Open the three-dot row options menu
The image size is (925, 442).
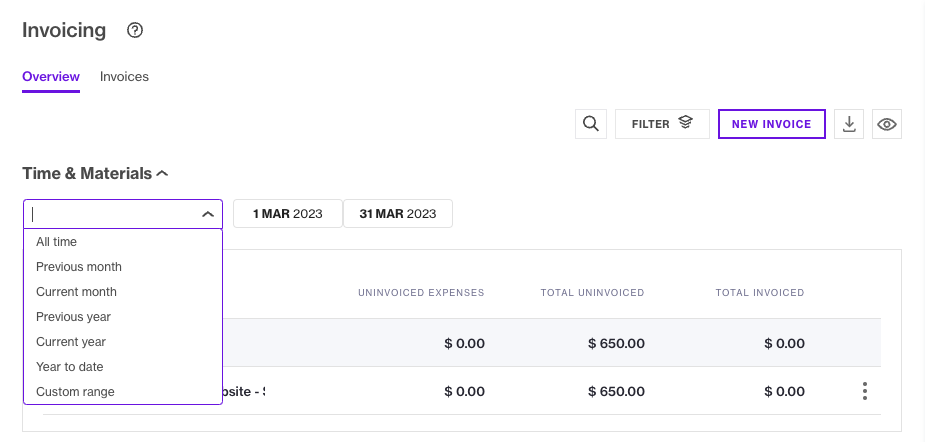(865, 391)
